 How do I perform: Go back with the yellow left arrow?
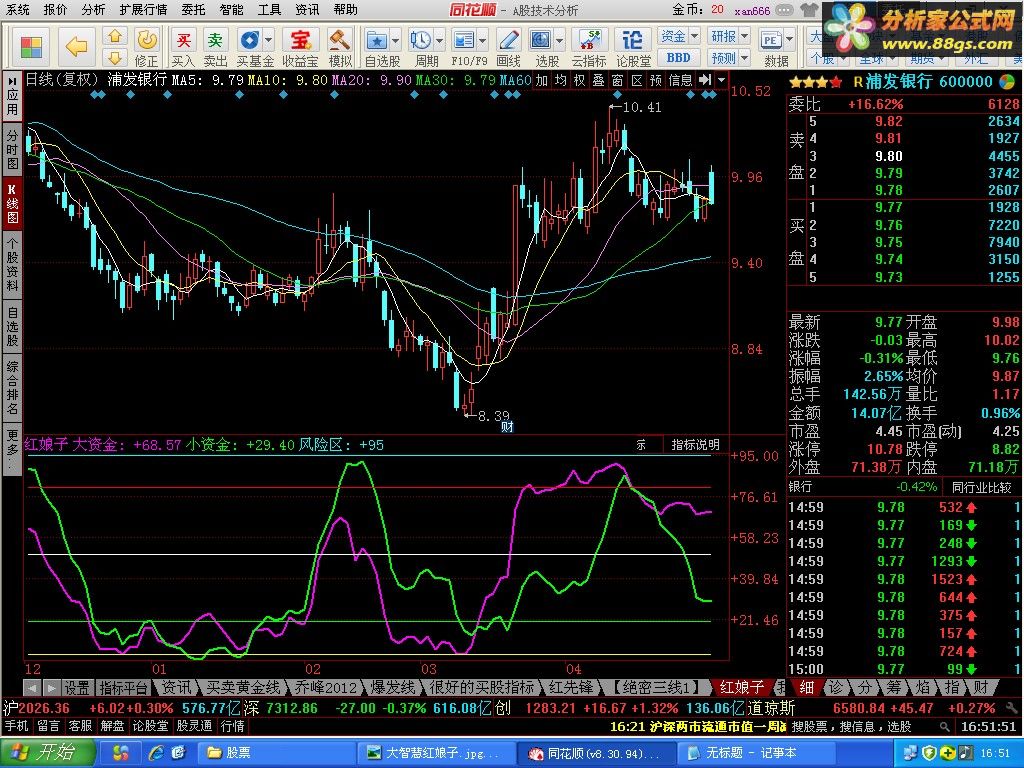click(x=76, y=46)
